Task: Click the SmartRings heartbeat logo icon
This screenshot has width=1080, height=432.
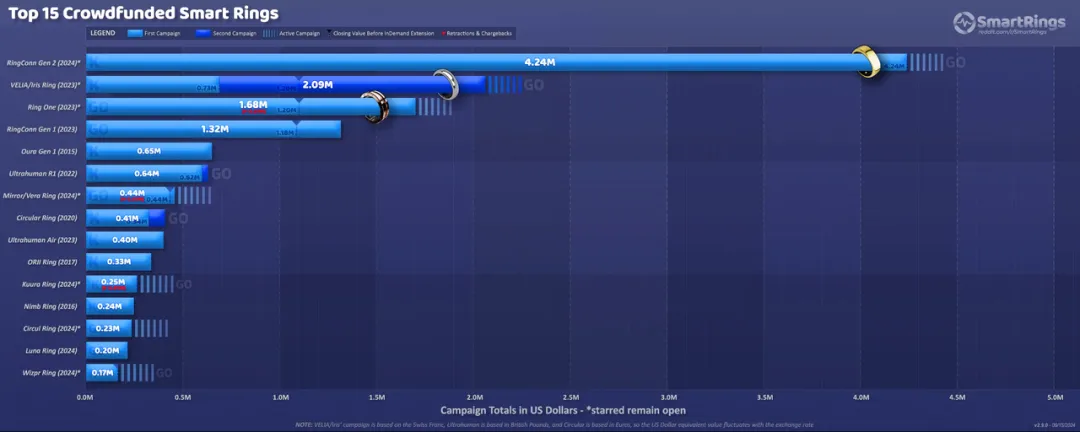Action: click(x=964, y=23)
